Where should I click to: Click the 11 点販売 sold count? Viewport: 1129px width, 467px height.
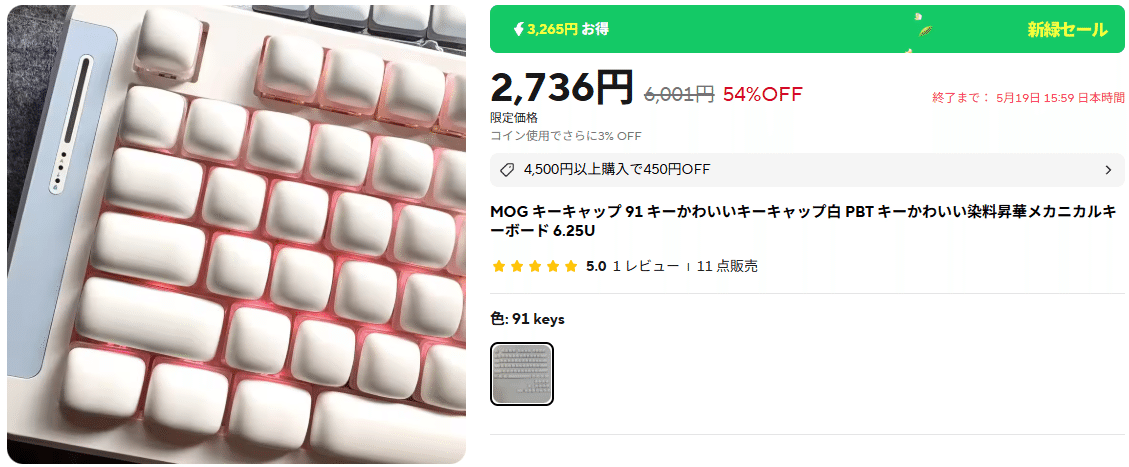[x=727, y=266]
